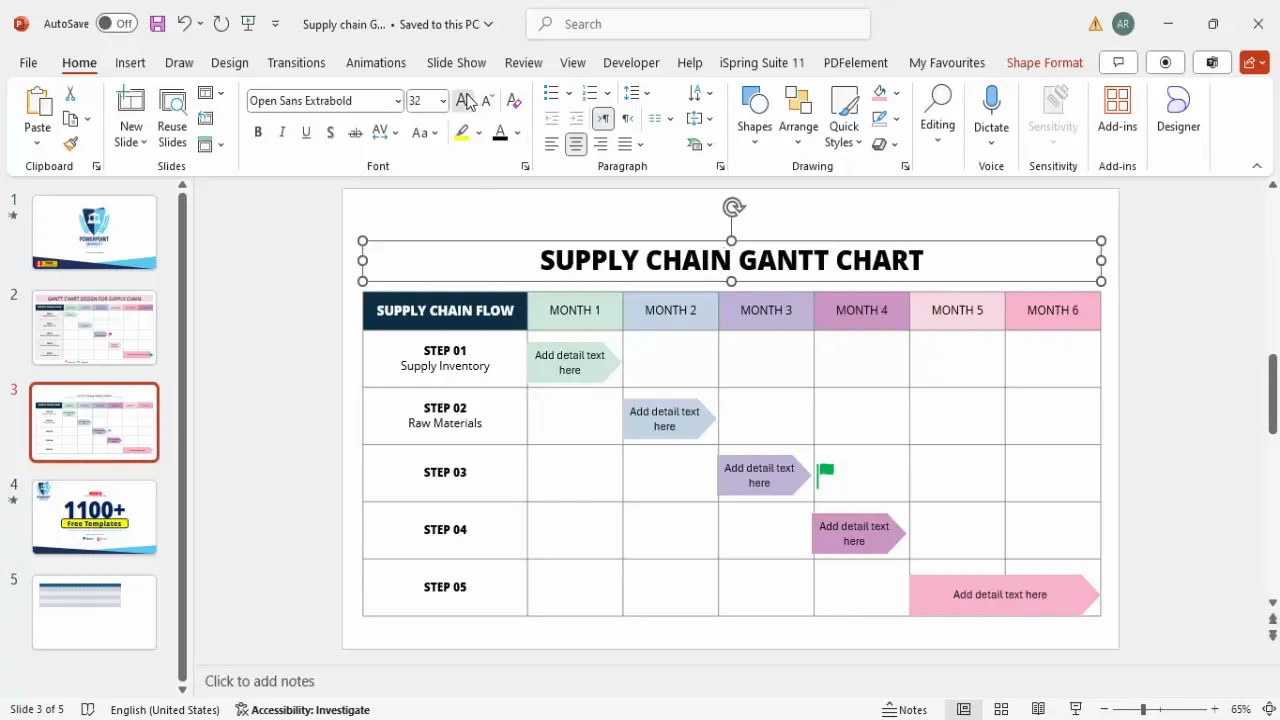The width and height of the screenshot is (1280, 720).
Task: Collapse the ribbon with chevron
Action: [x=1257, y=166]
